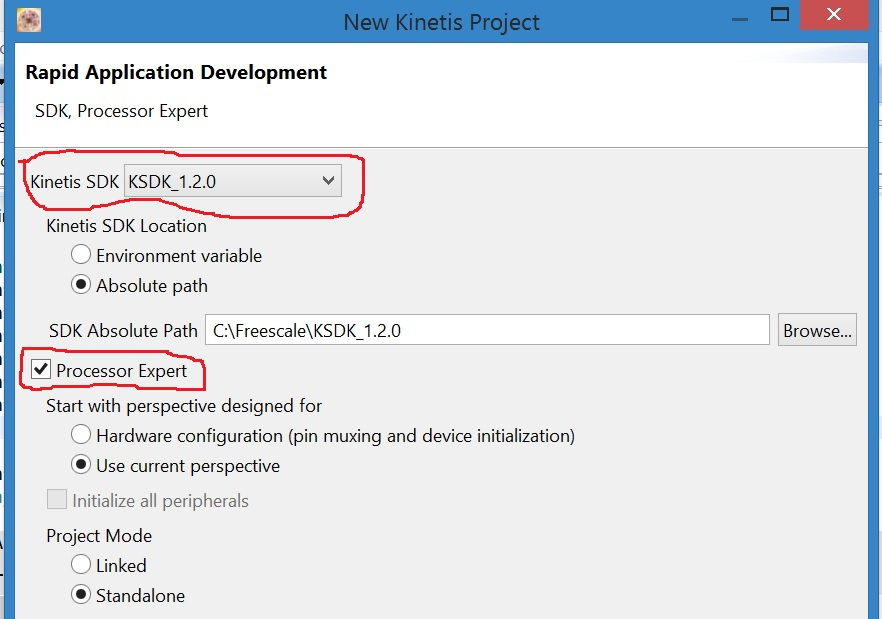This screenshot has width=882, height=619.
Task: Open the Kinetis SDK version dropdown
Action: 232,181
